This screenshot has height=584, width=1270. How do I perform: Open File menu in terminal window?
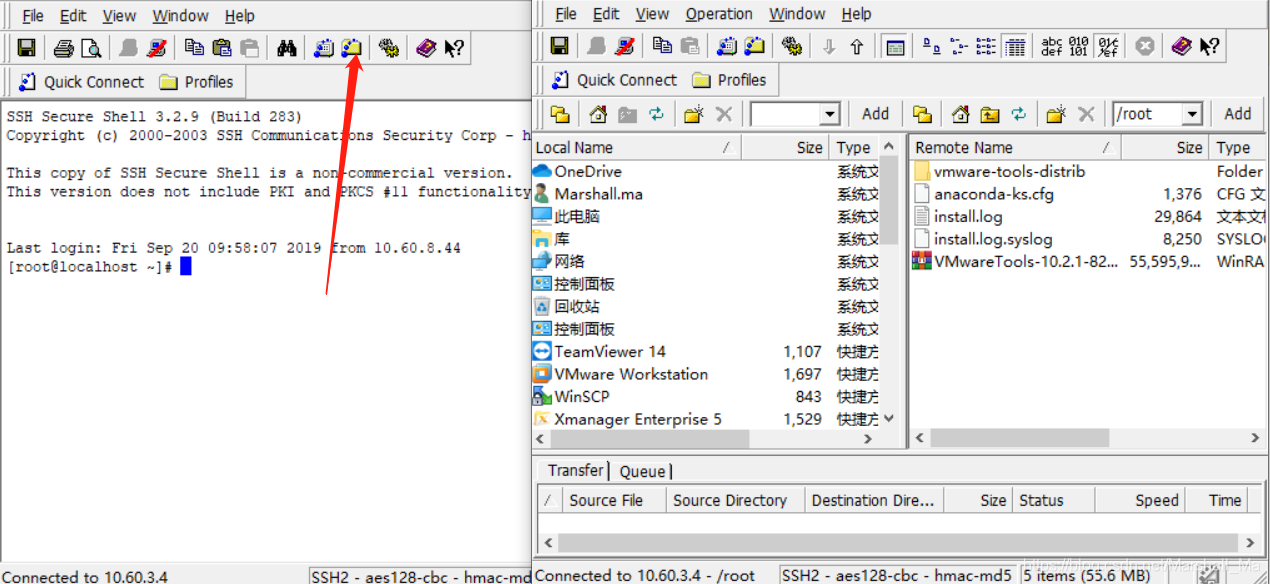point(33,16)
